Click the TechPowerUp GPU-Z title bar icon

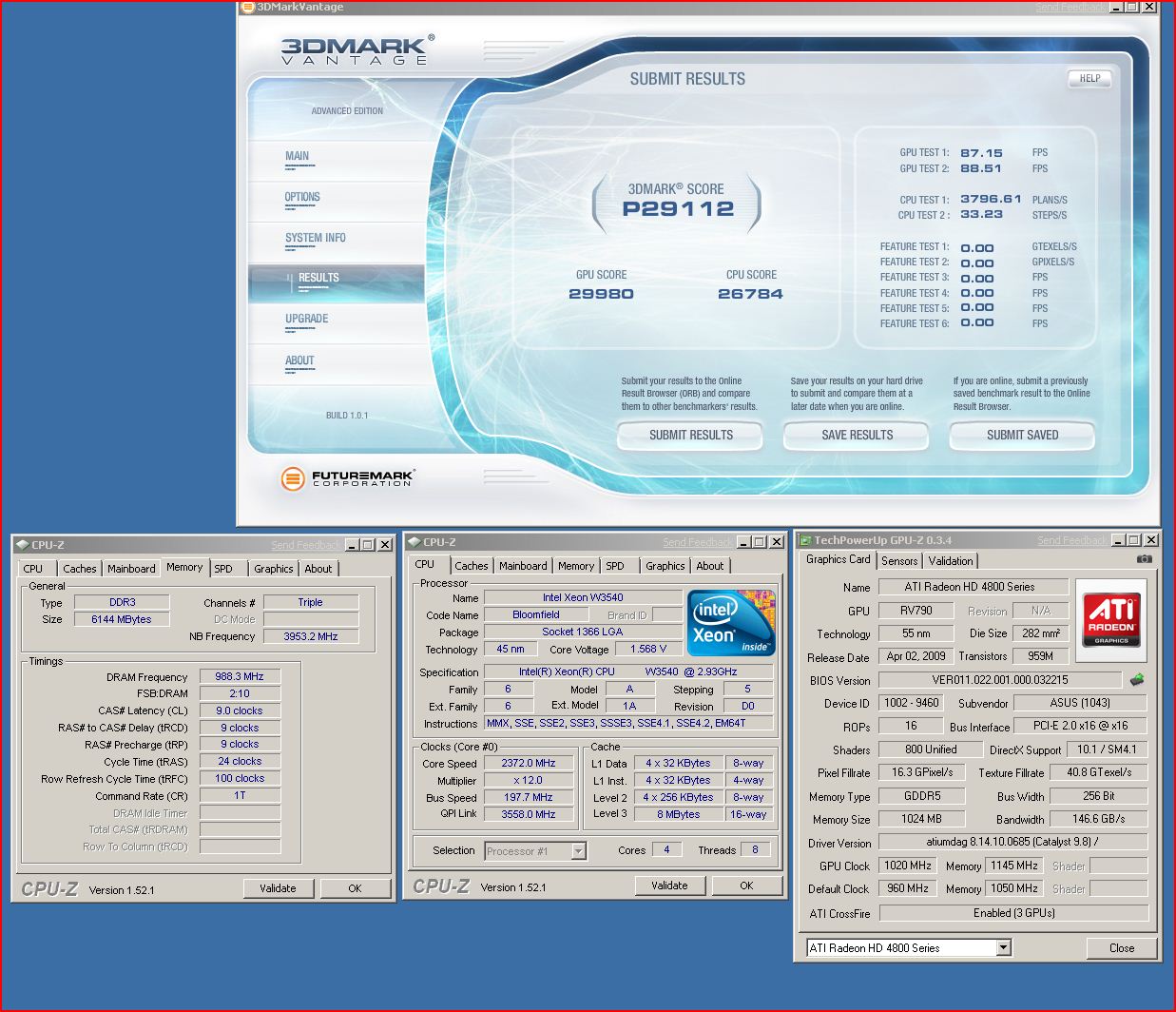tap(805, 540)
